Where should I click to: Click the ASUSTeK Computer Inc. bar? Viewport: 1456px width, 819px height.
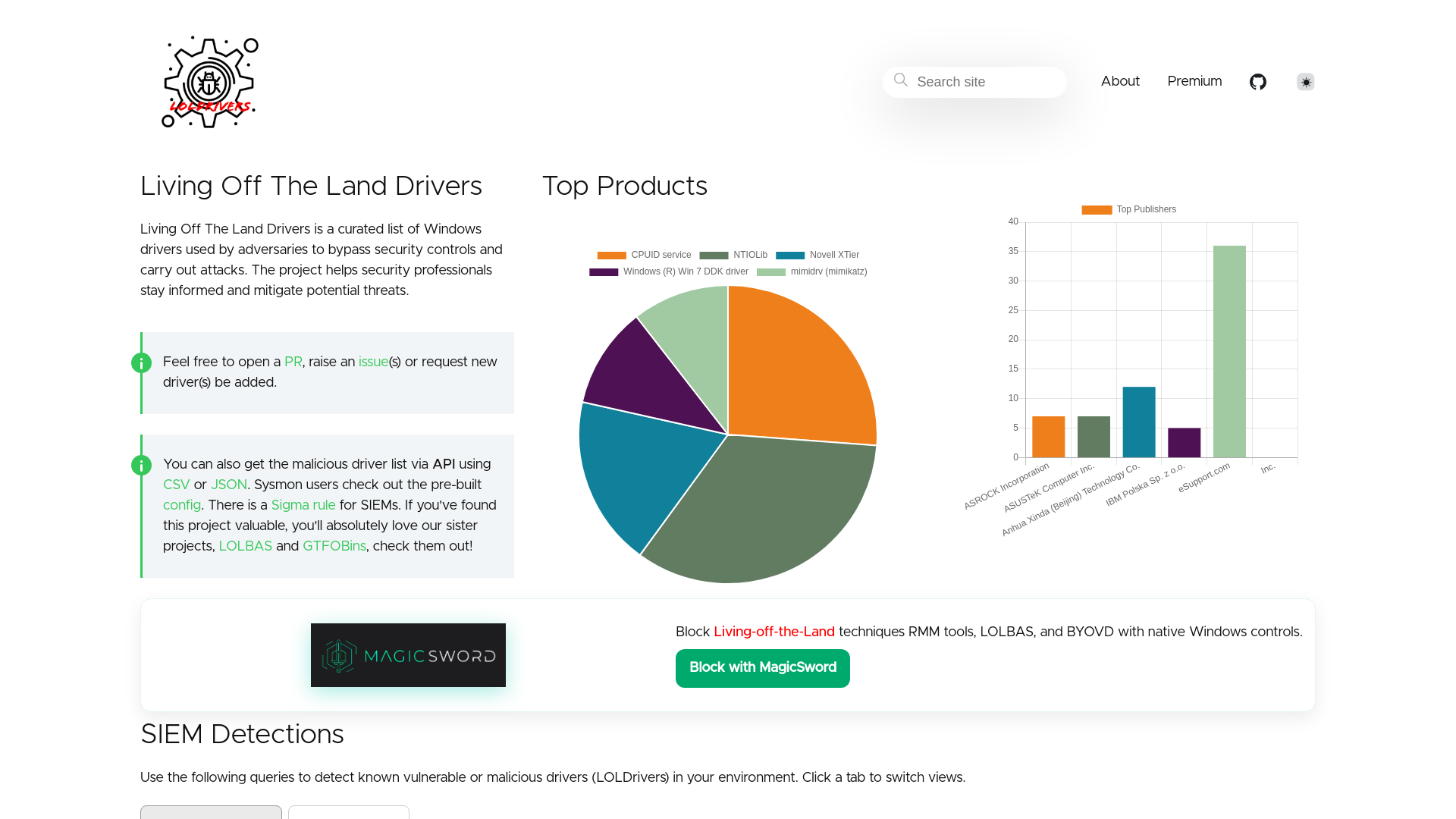[x=1094, y=437]
